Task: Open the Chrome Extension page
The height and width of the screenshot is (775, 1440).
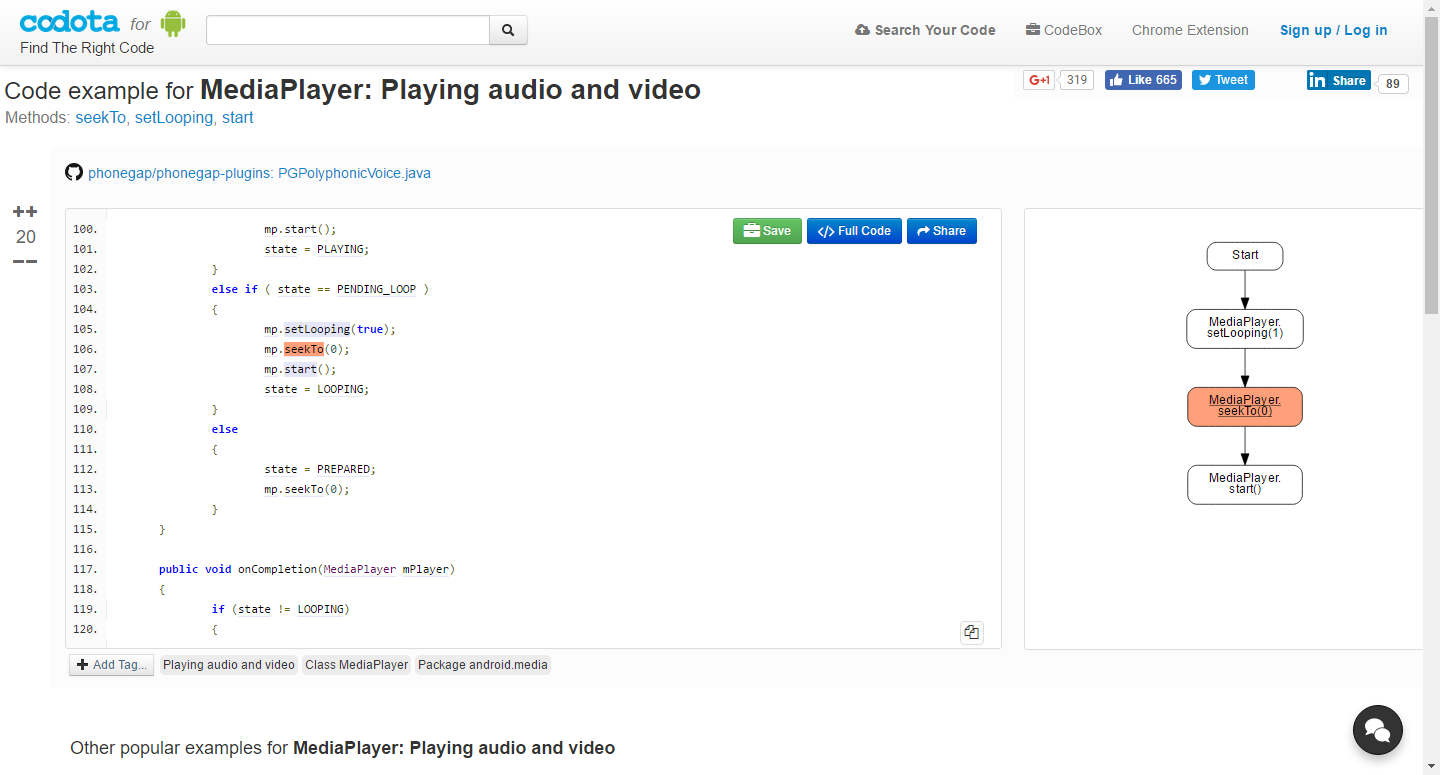Action: (x=1190, y=30)
